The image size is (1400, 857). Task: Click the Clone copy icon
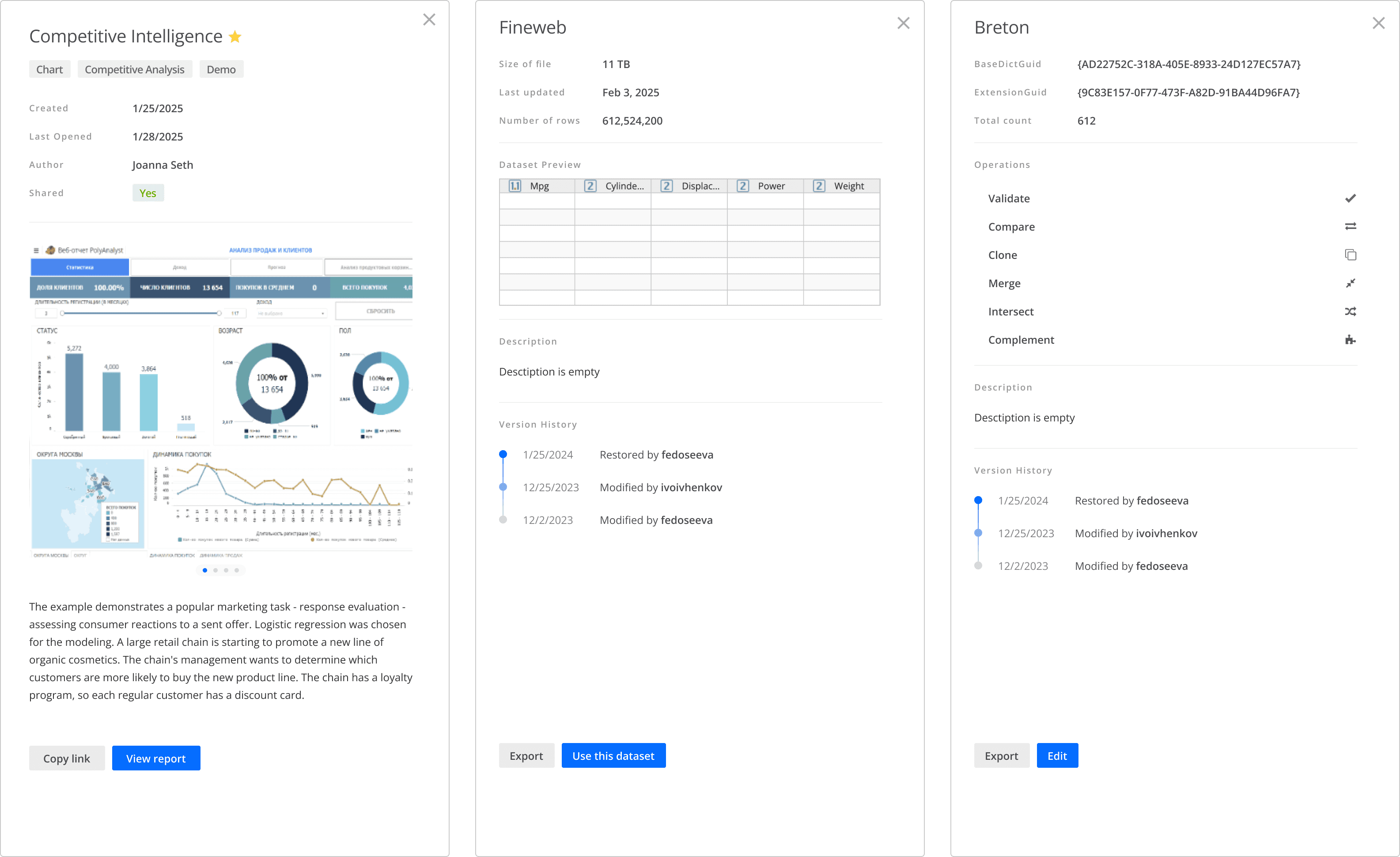pyautogui.click(x=1351, y=254)
